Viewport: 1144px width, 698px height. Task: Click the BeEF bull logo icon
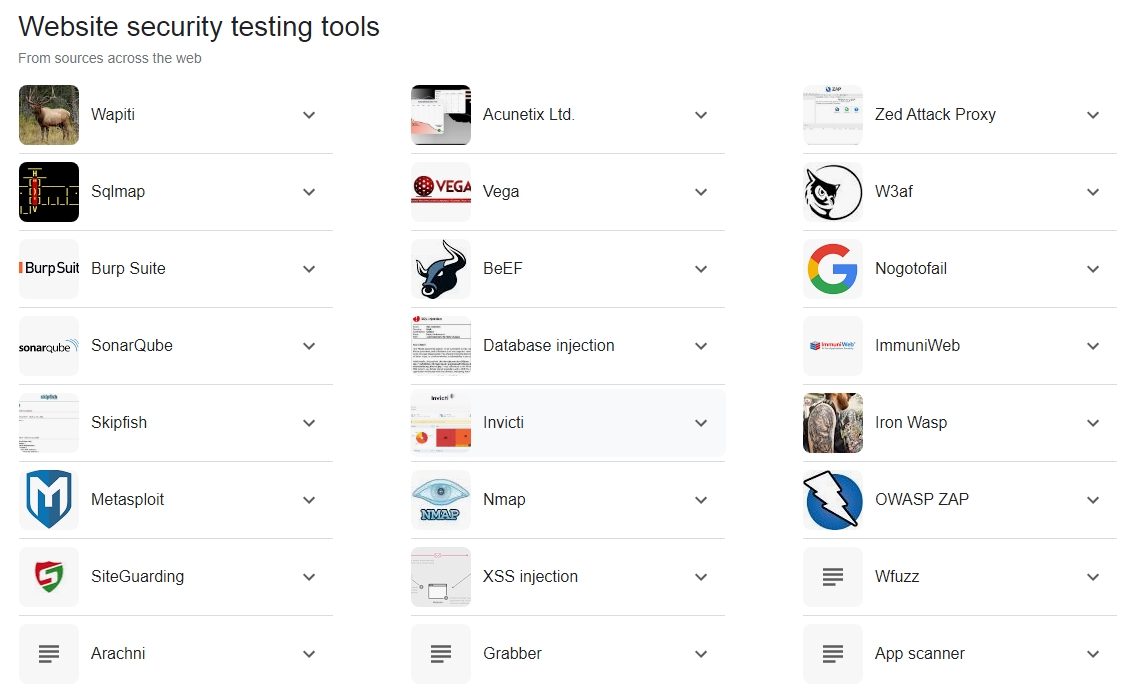441,269
